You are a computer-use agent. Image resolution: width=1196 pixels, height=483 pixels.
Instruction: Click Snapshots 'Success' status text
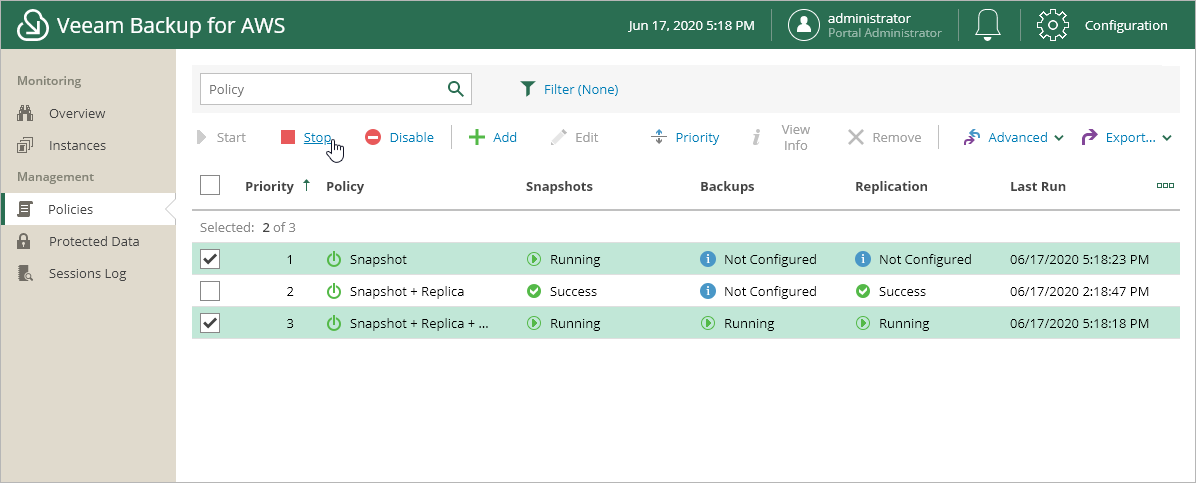[x=574, y=291]
